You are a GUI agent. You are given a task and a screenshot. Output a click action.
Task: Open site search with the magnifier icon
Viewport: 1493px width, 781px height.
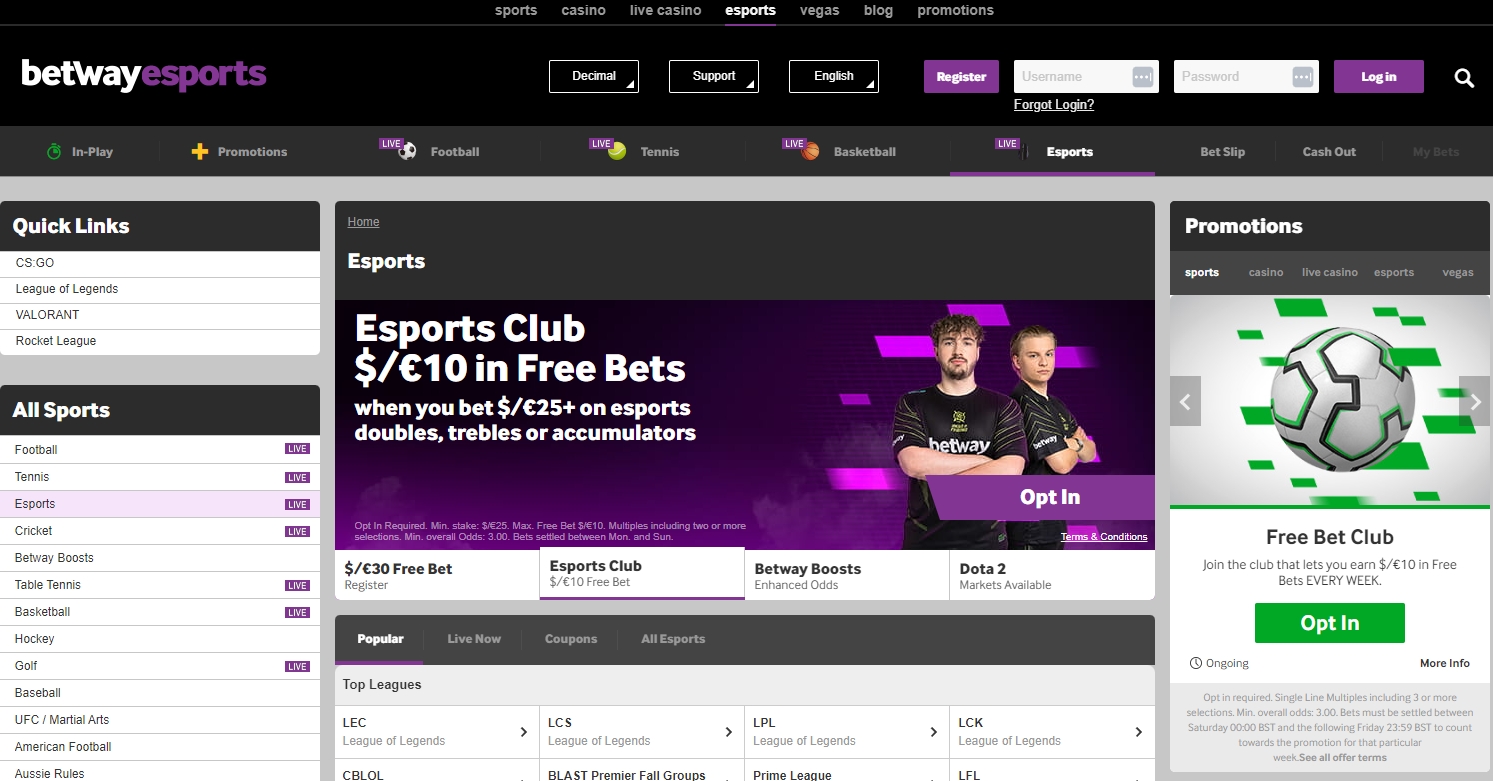point(1464,78)
